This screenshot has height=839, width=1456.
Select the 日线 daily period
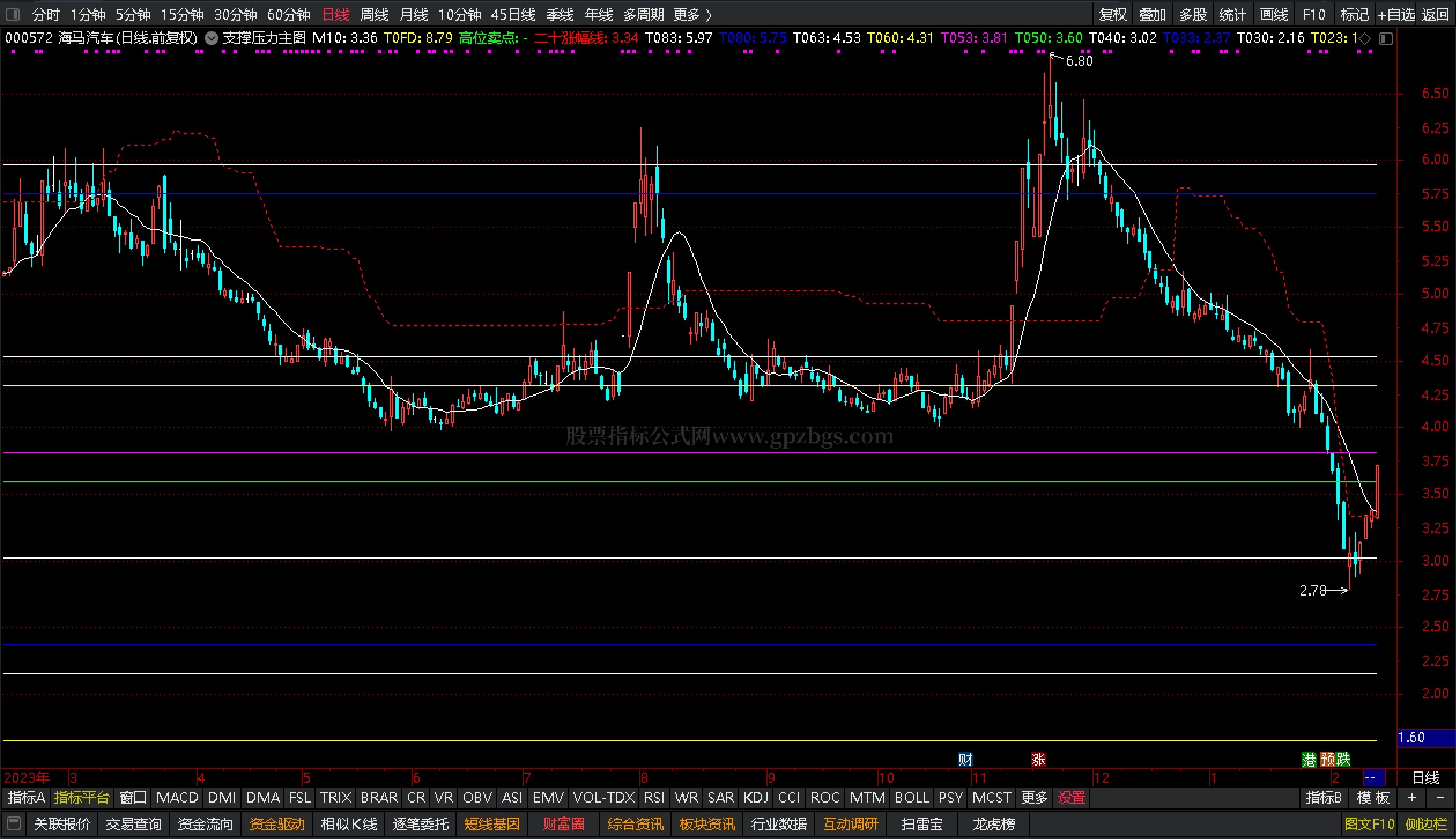pyautogui.click(x=335, y=14)
